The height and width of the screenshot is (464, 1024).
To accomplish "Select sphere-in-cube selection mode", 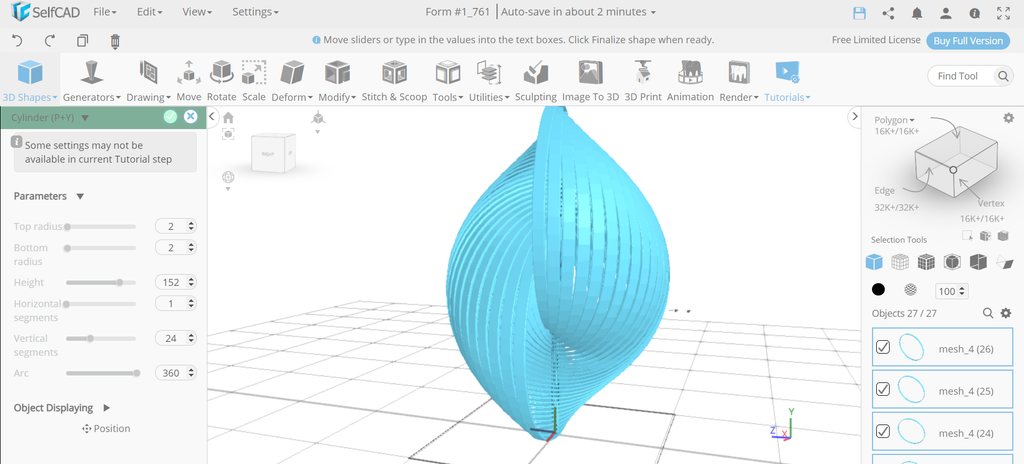I will (952, 262).
